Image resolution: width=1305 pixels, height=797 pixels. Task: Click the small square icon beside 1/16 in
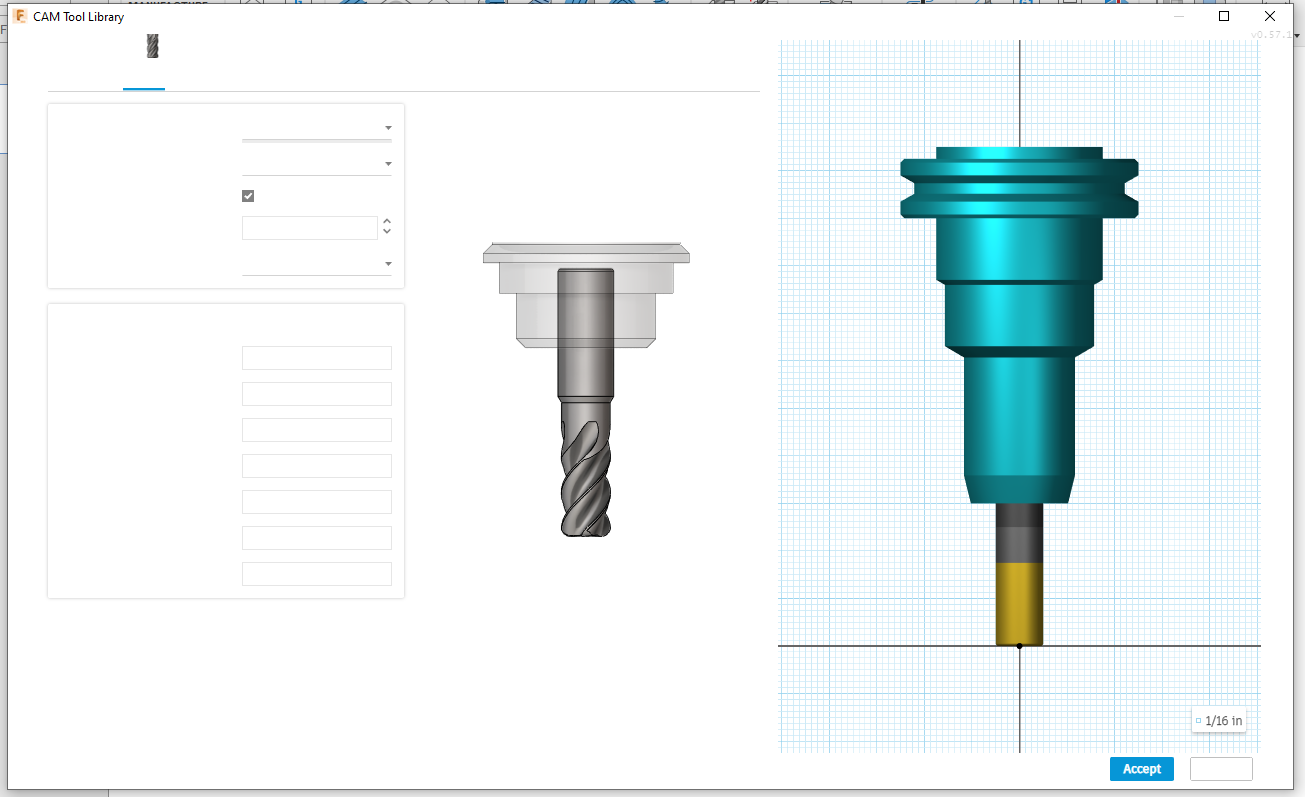[1199, 720]
